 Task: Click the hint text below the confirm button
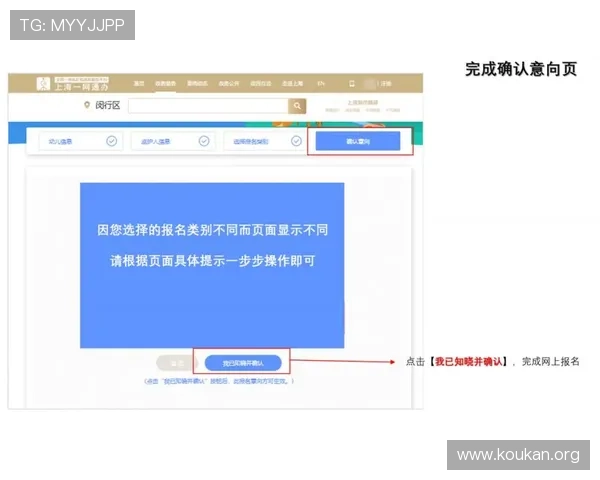pyautogui.click(x=219, y=381)
